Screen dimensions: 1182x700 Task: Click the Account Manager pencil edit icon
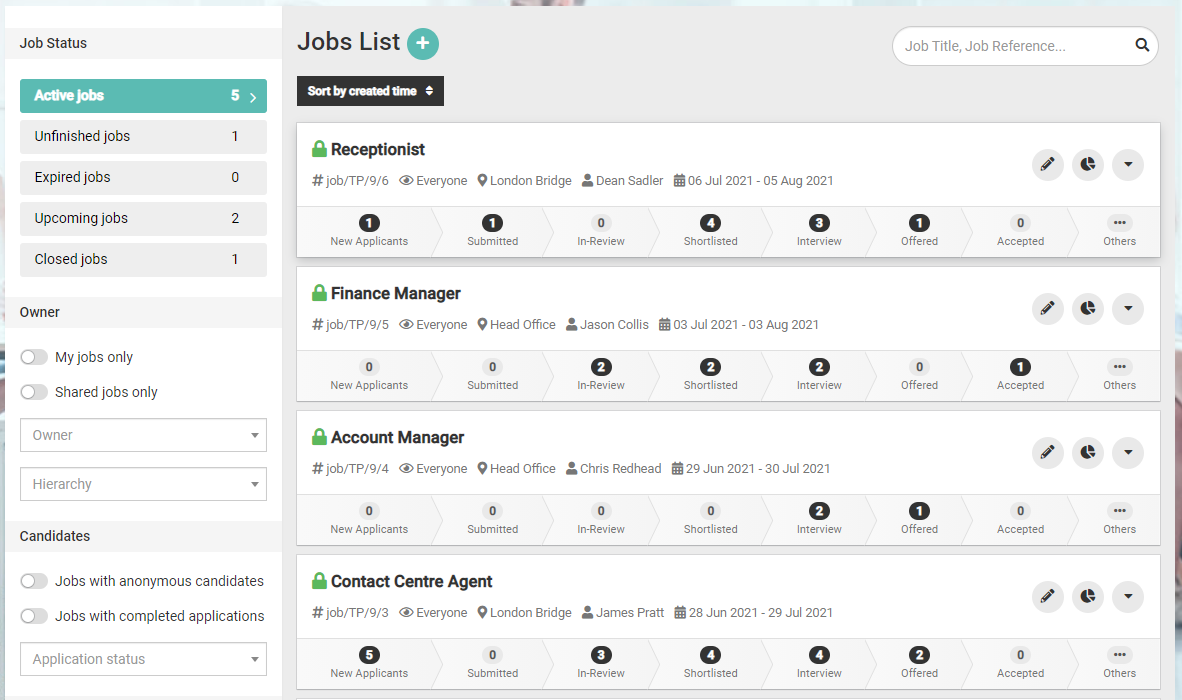[1047, 453]
